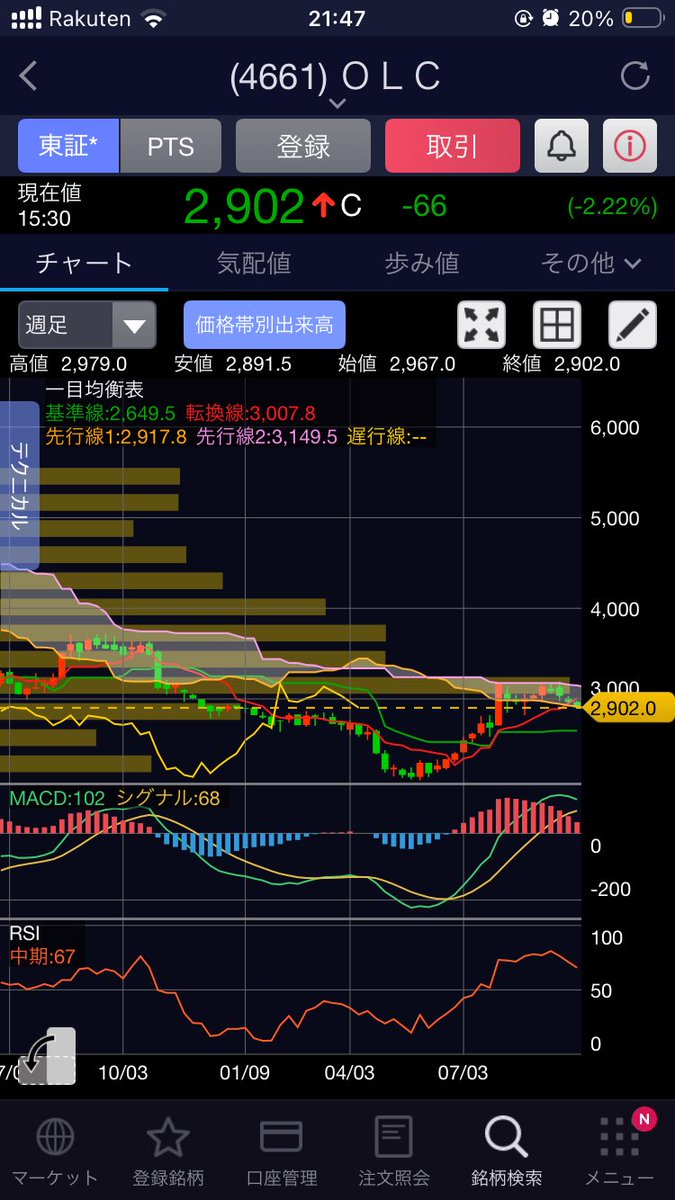Select the pencil drawing tool icon
The image size is (675, 1200).
(633, 325)
